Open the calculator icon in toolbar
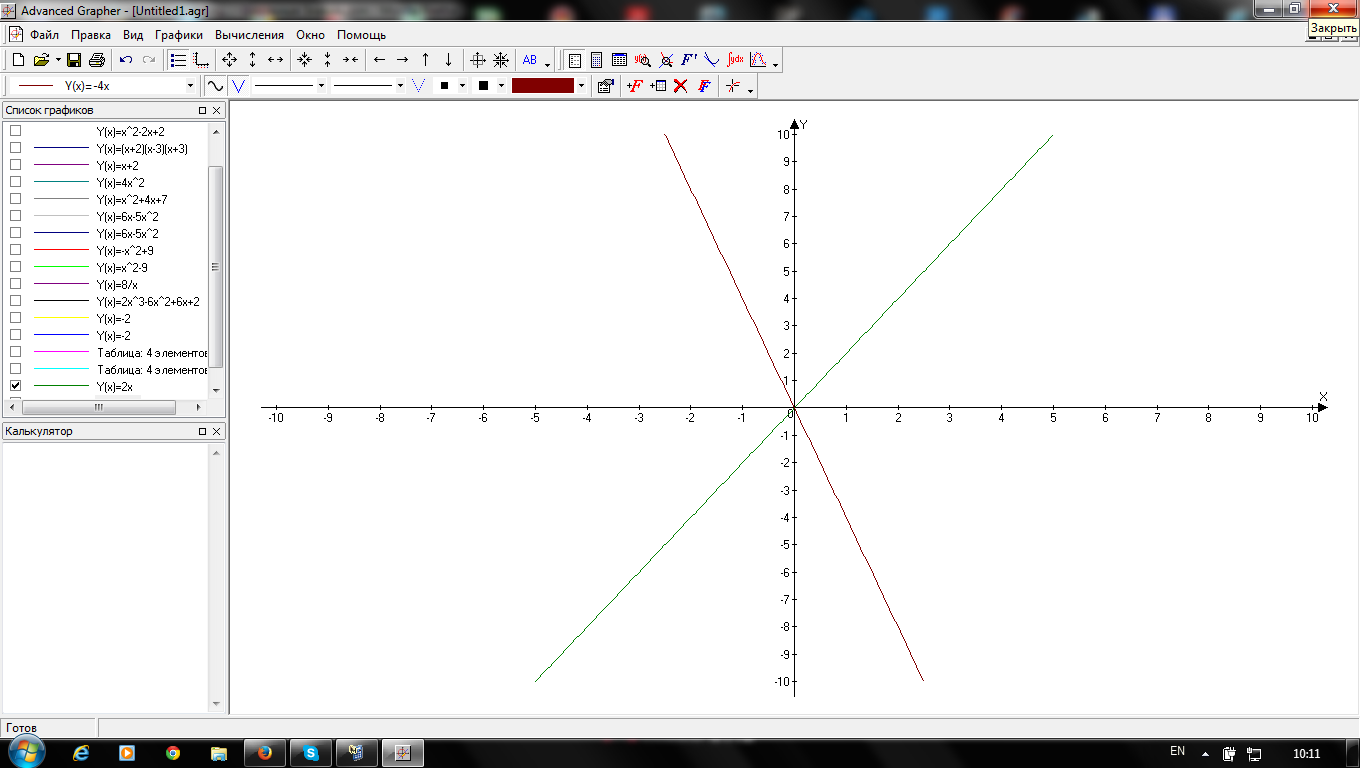The width and height of the screenshot is (1360, 768). pos(596,60)
